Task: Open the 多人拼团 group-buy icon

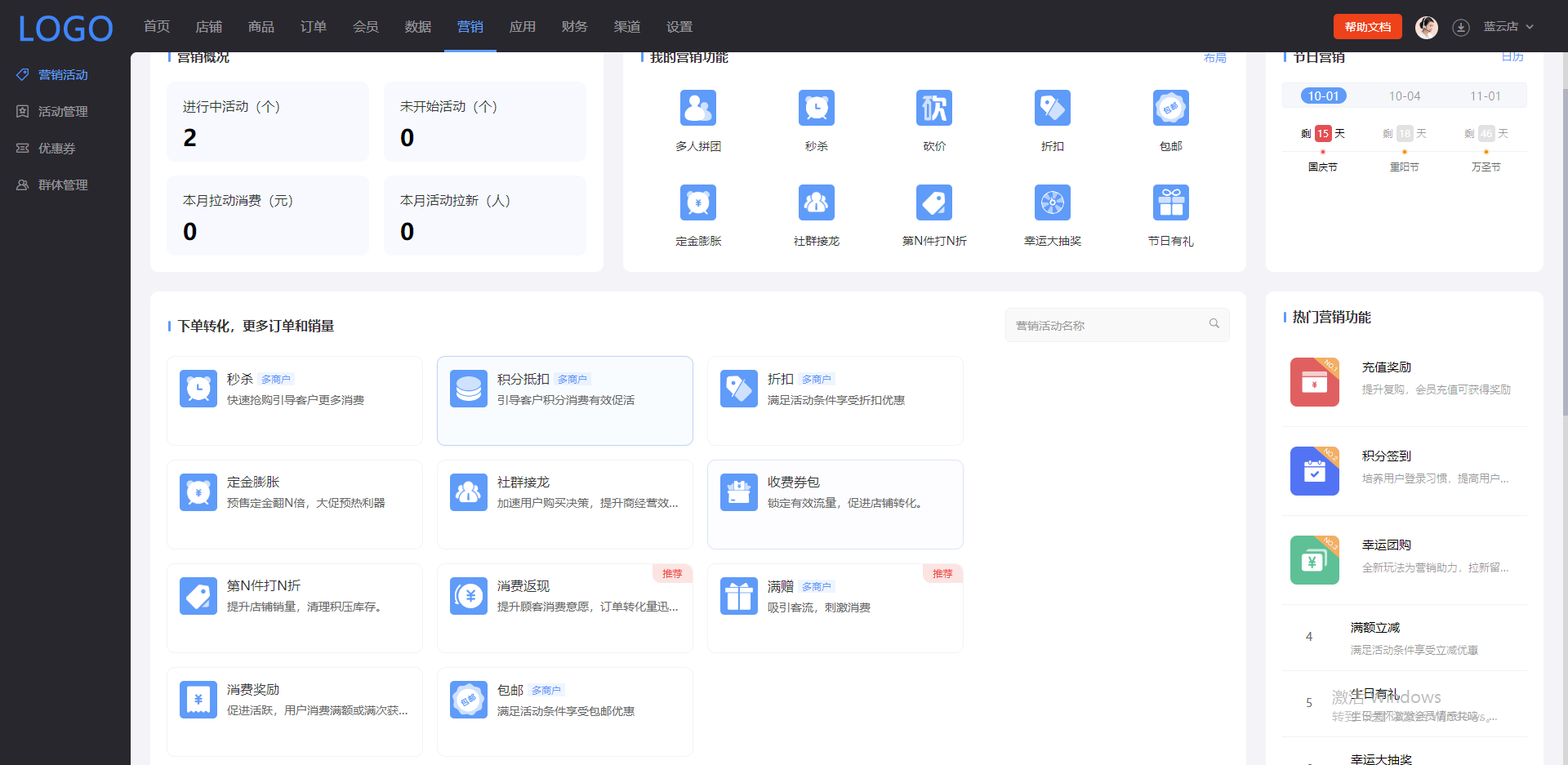Action: point(697,108)
